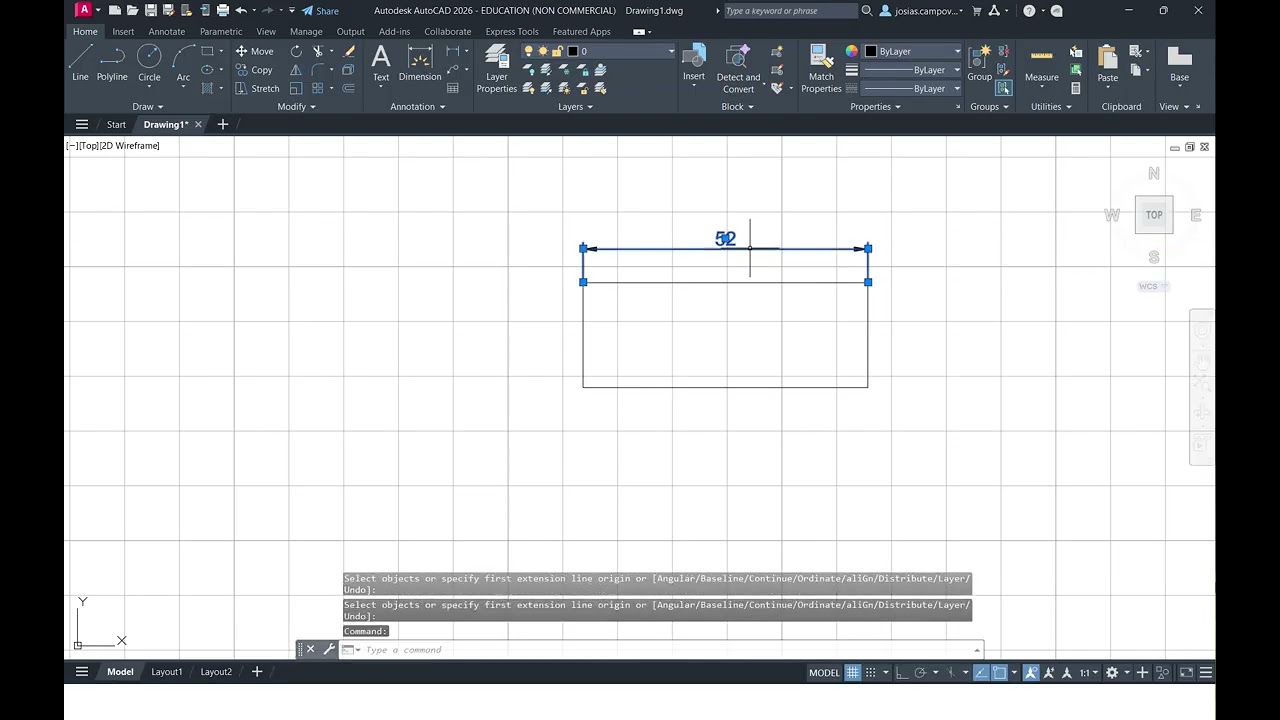Click the Mirror icon in Modify panel

(x=296, y=70)
